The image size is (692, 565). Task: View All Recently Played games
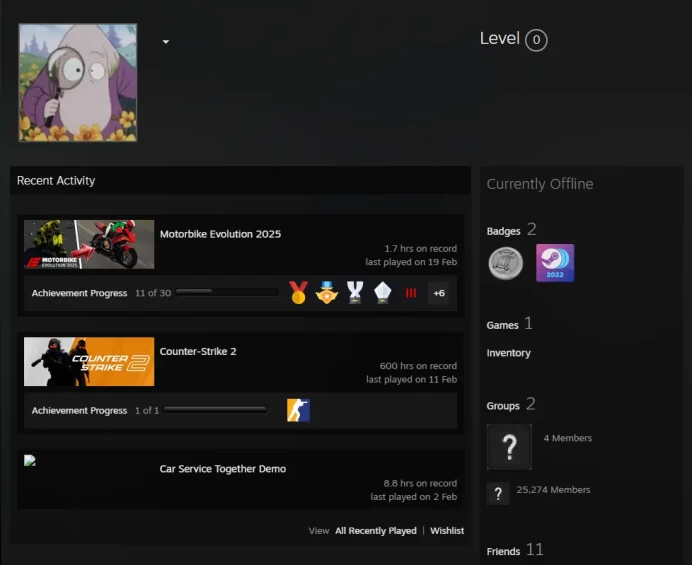coord(376,531)
